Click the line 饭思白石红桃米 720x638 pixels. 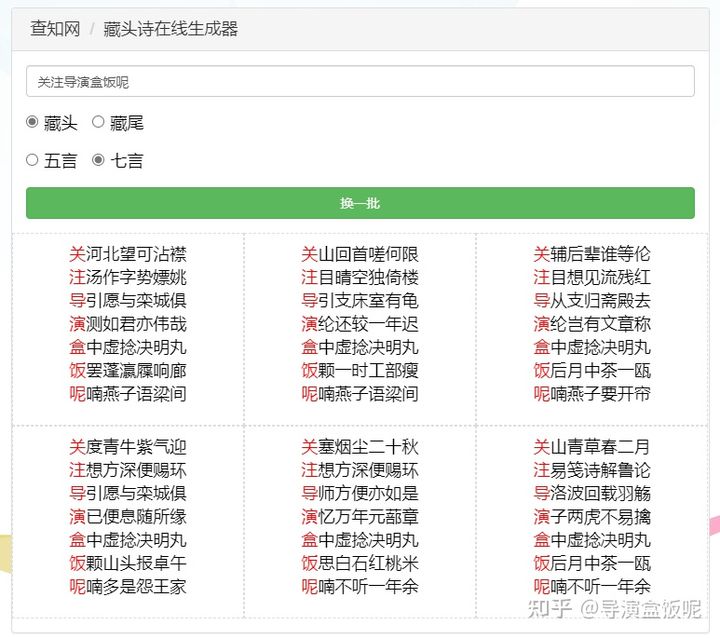pyautogui.click(x=360, y=563)
